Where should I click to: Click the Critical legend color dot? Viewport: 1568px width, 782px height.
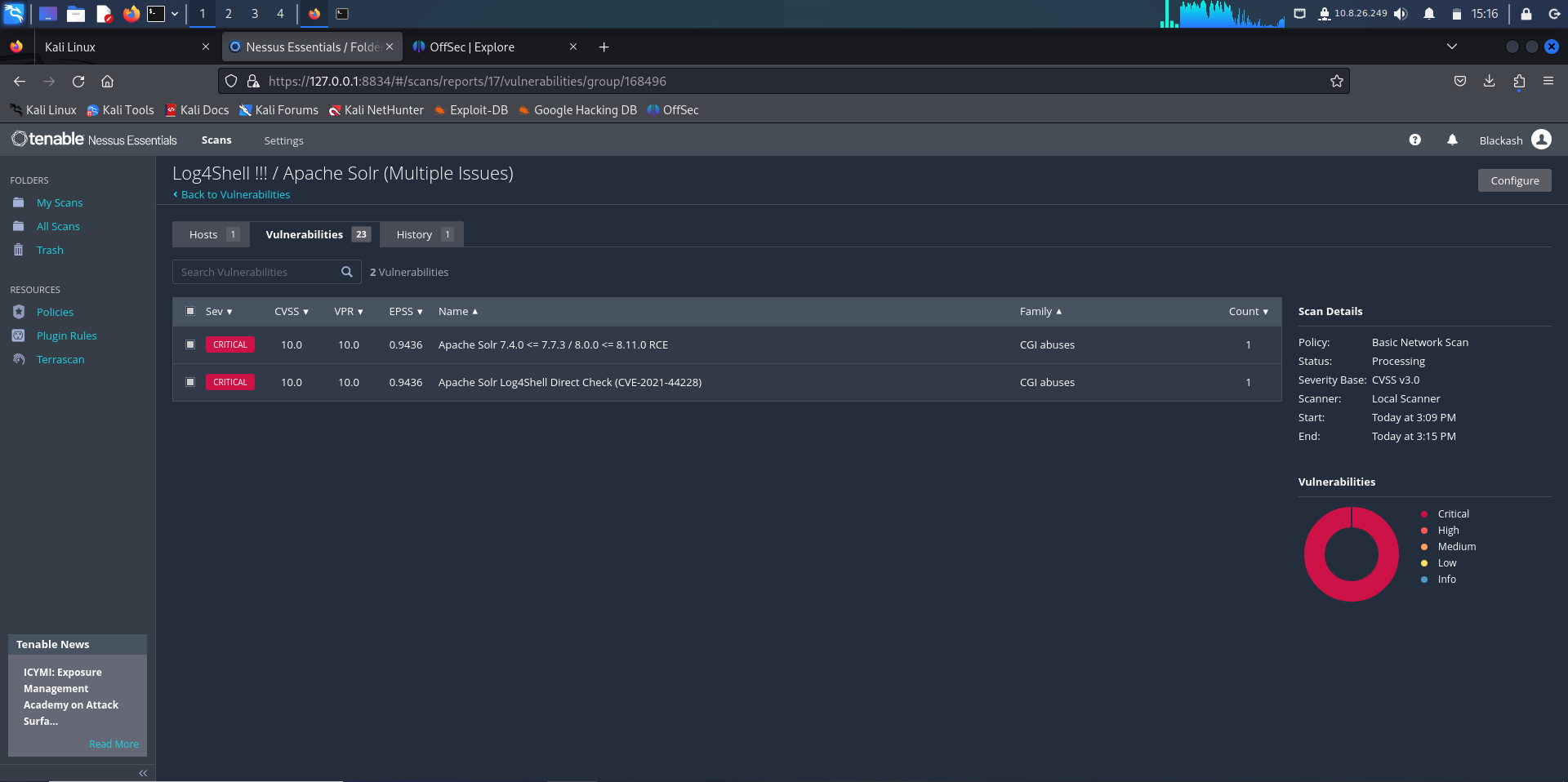[1424, 514]
